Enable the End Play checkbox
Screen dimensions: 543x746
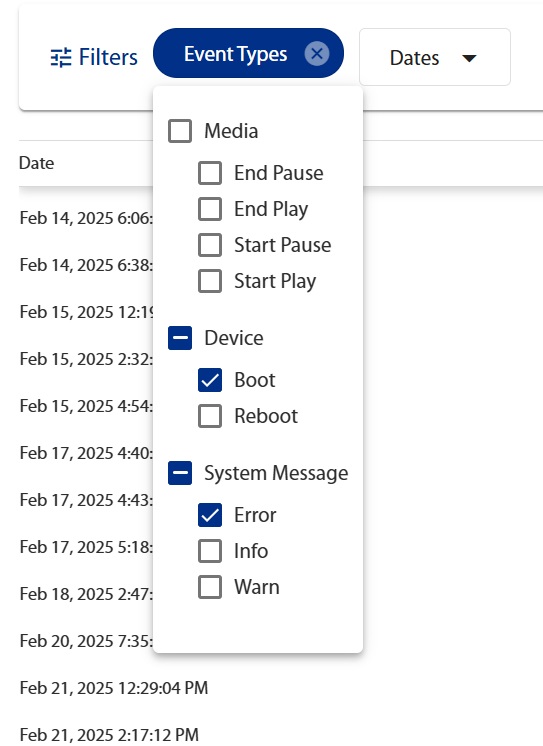[210, 209]
